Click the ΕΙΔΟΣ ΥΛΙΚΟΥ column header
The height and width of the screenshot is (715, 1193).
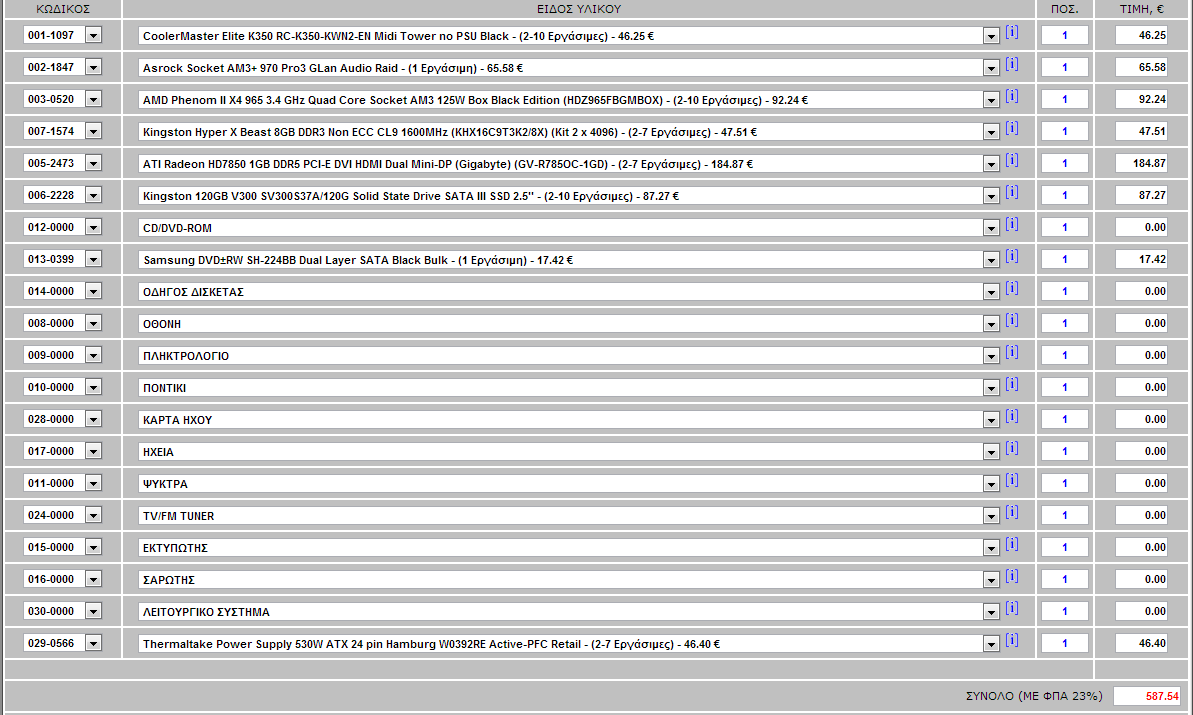point(579,9)
